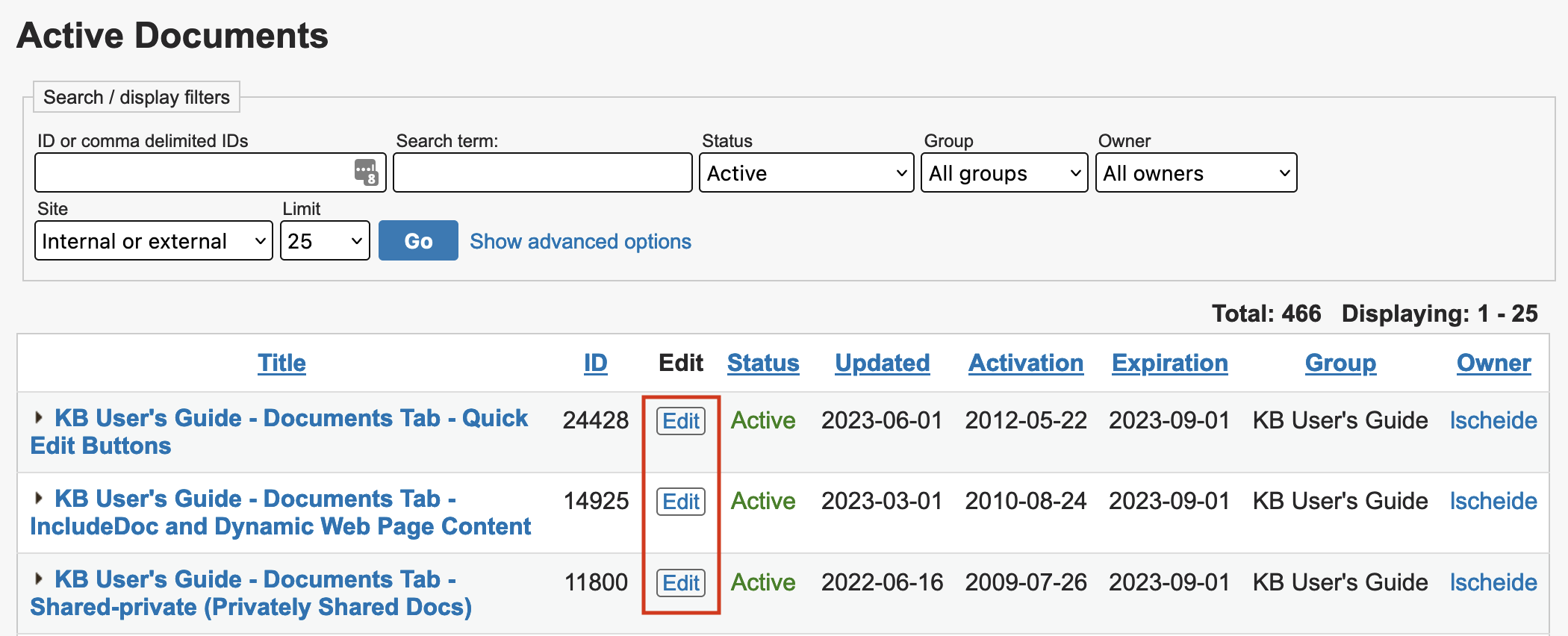
Task: Open the Status dropdown set to Active
Action: (x=806, y=172)
